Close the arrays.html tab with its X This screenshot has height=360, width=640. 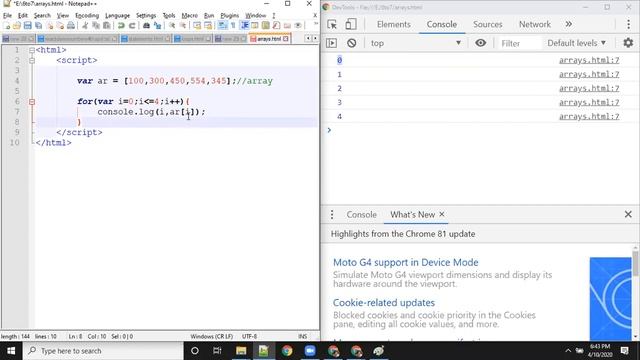(286, 39)
